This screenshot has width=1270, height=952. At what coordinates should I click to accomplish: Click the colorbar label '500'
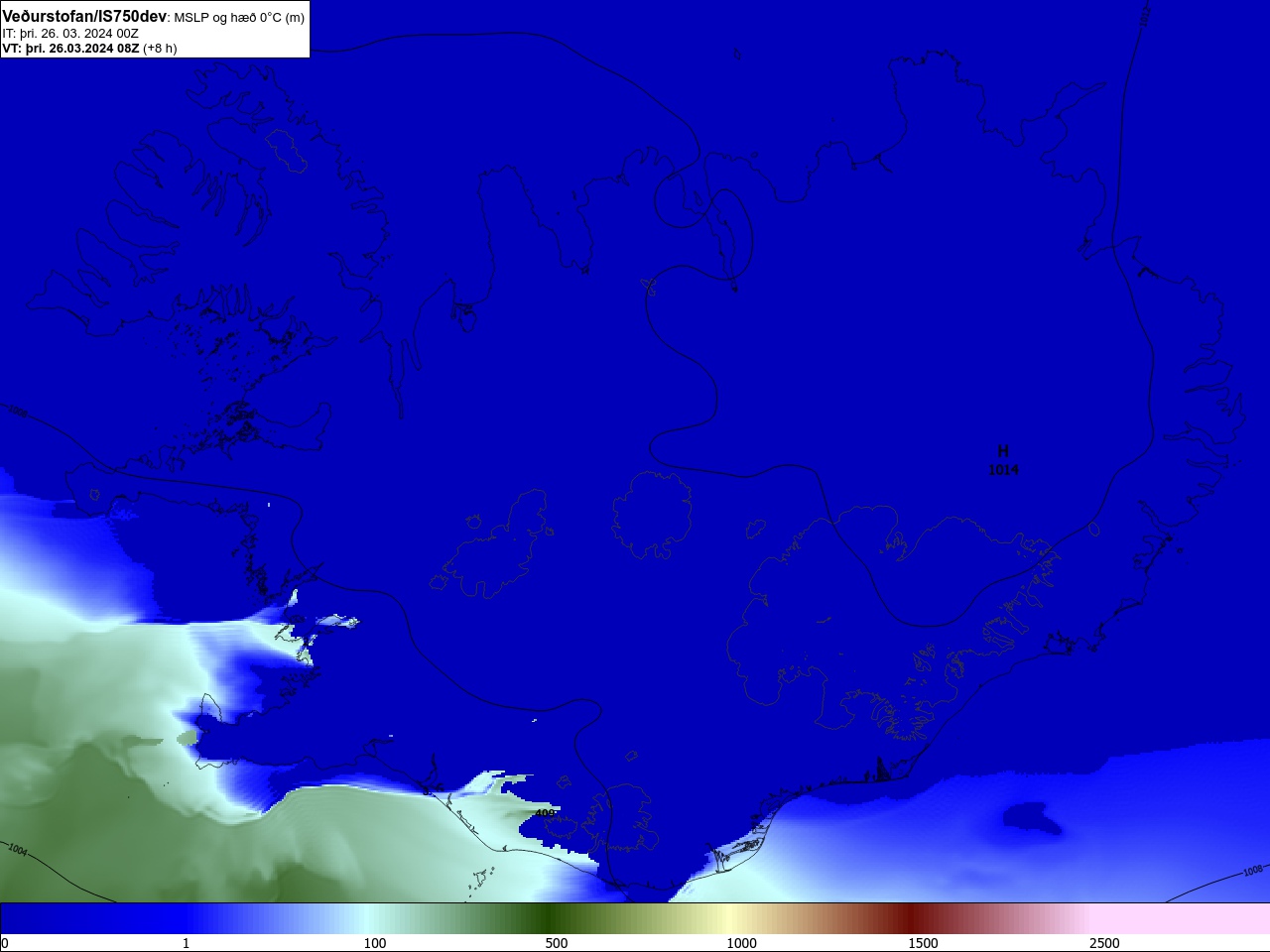click(x=557, y=943)
